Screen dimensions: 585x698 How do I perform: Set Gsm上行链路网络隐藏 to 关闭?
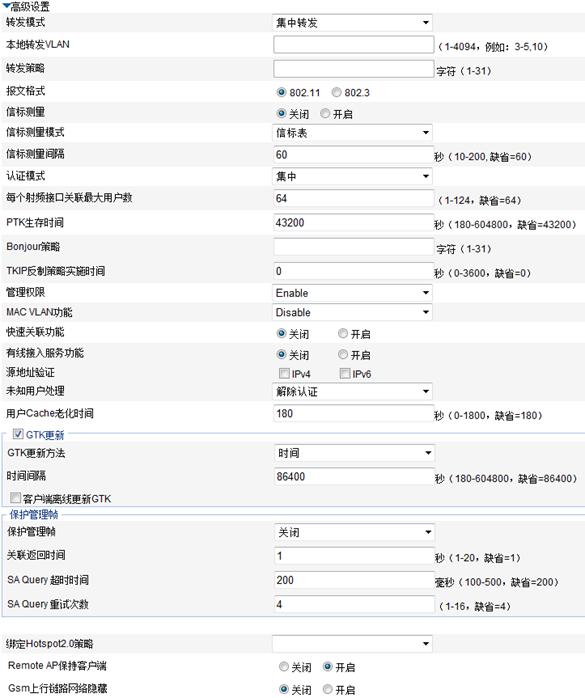point(284,689)
